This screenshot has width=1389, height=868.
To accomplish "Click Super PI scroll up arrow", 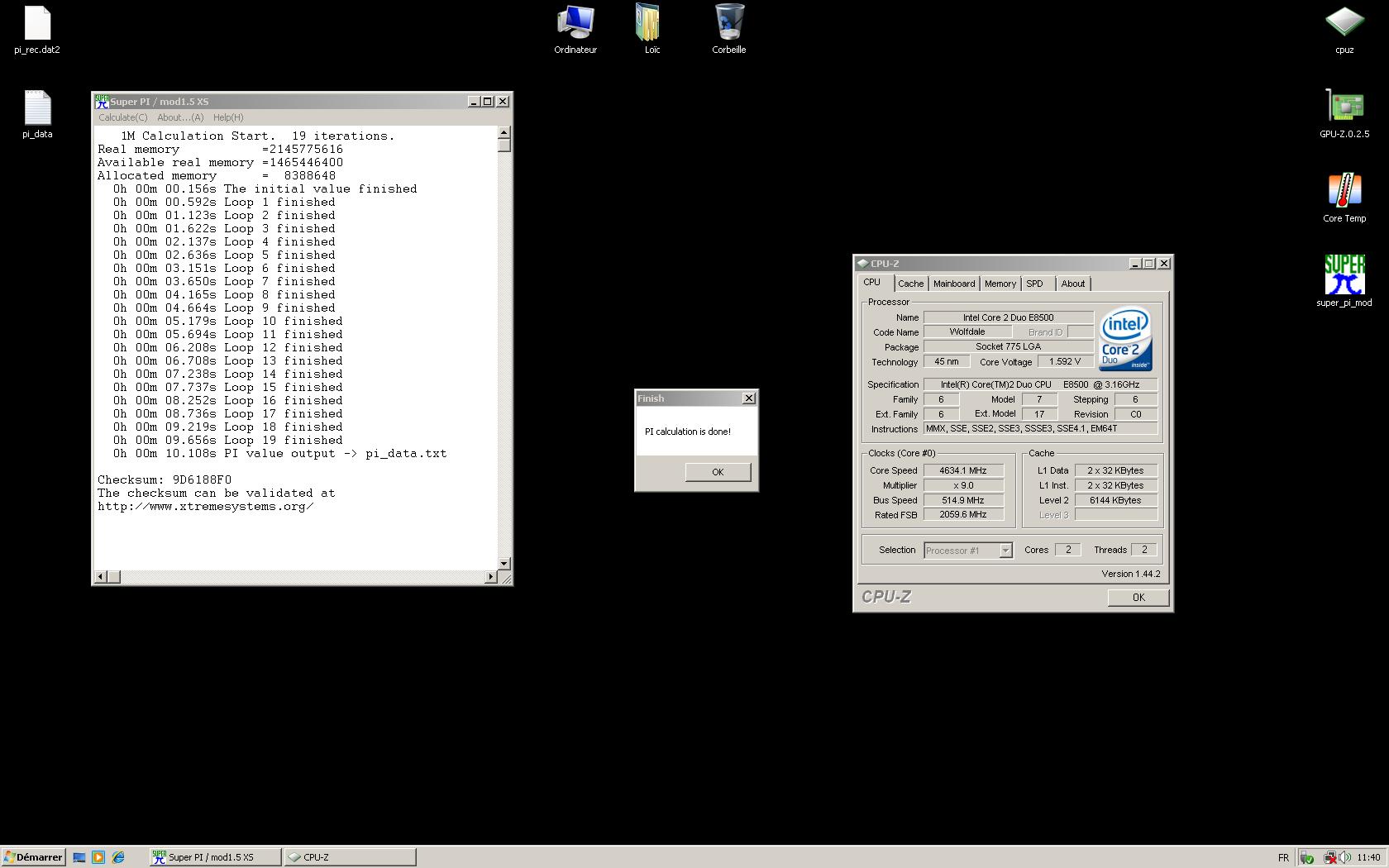I will (504, 132).
